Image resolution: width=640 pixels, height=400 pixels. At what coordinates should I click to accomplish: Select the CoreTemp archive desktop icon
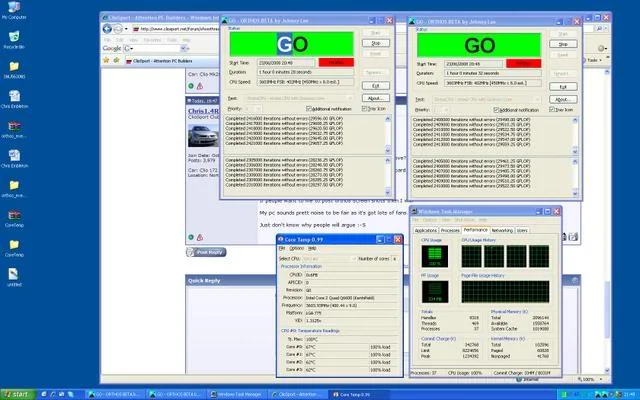(14, 215)
